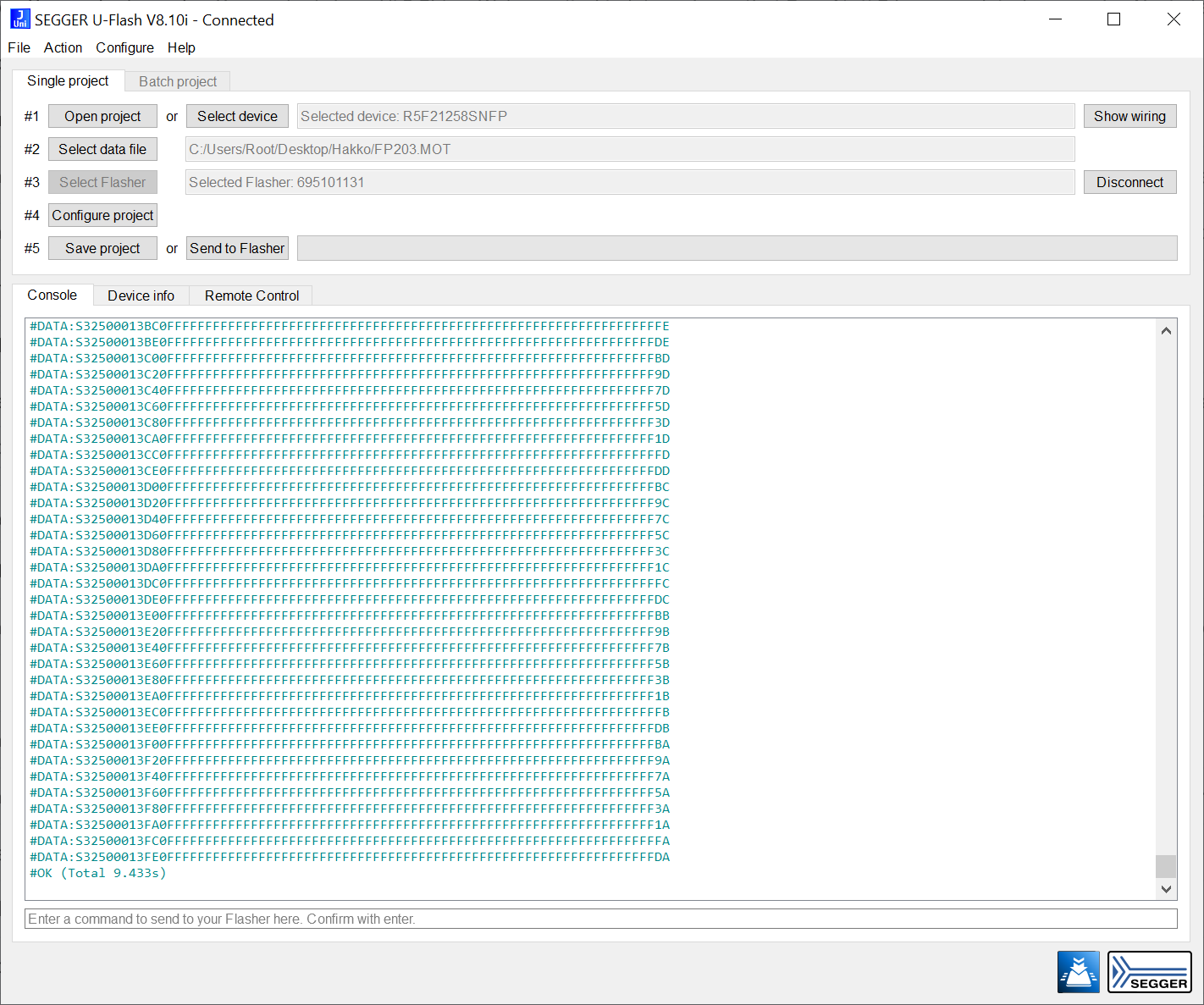Click the Flasher command entry field
1204x1005 pixels.
point(601,919)
